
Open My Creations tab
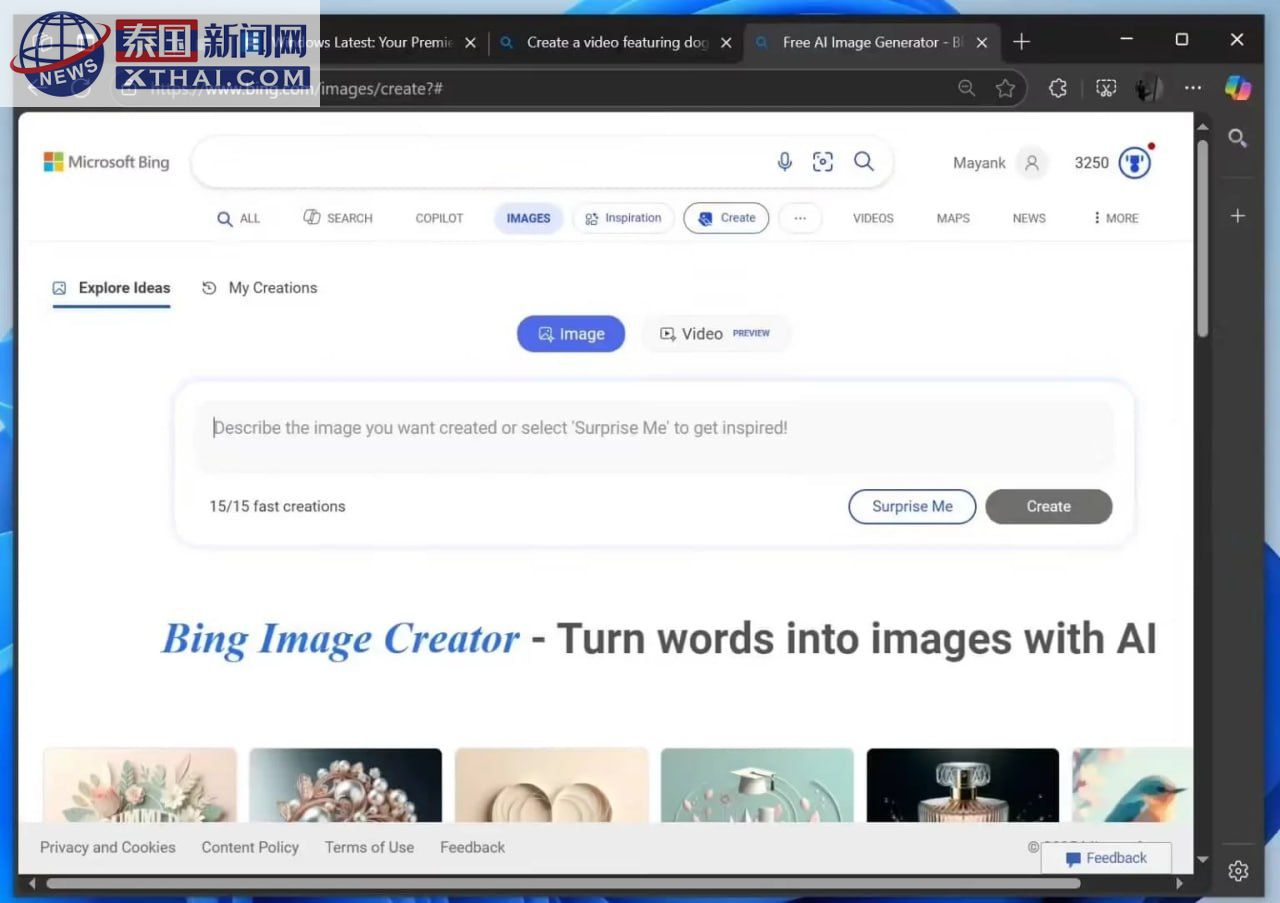(259, 288)
